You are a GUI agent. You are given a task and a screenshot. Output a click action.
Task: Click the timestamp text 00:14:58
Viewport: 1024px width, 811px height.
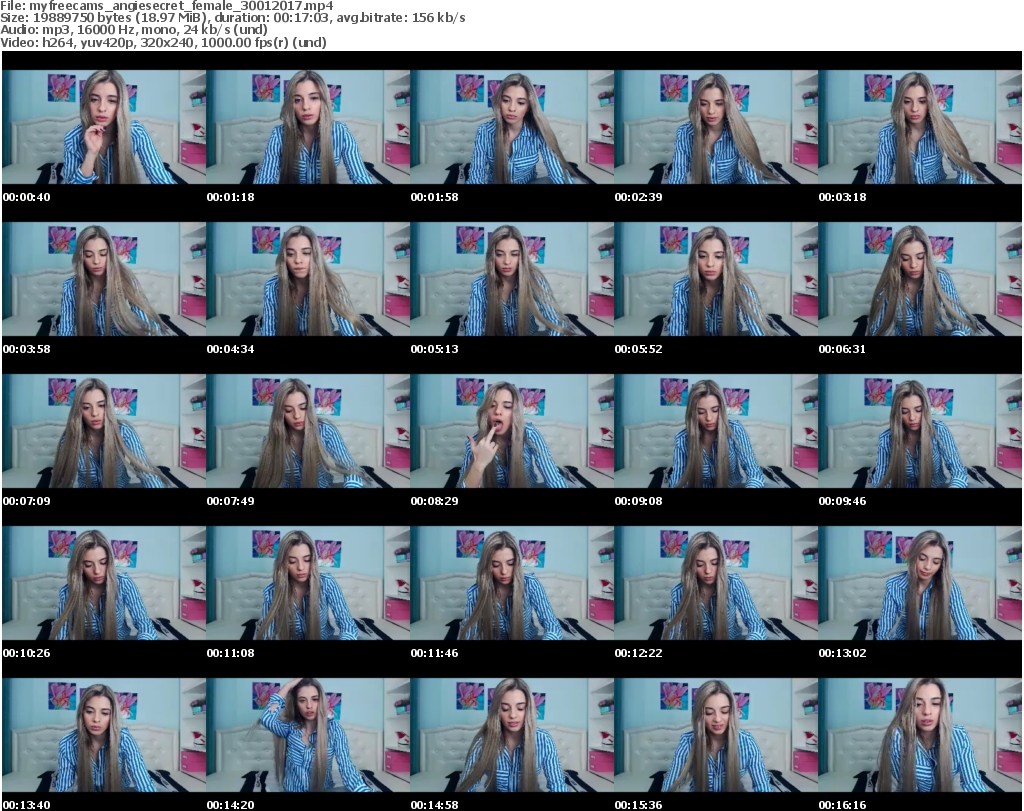pyautogui.click(x=434, y=805)
